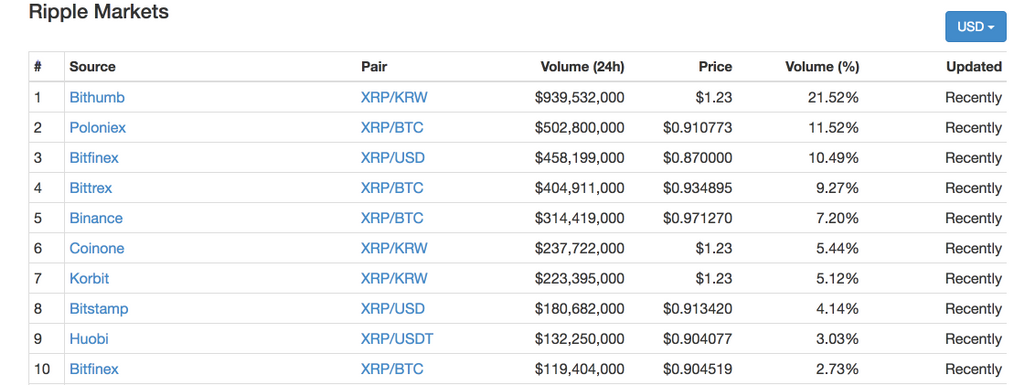1024x385 pixels.
Task: Open the USD currency dropdown
Action: (x=976, y=27)
